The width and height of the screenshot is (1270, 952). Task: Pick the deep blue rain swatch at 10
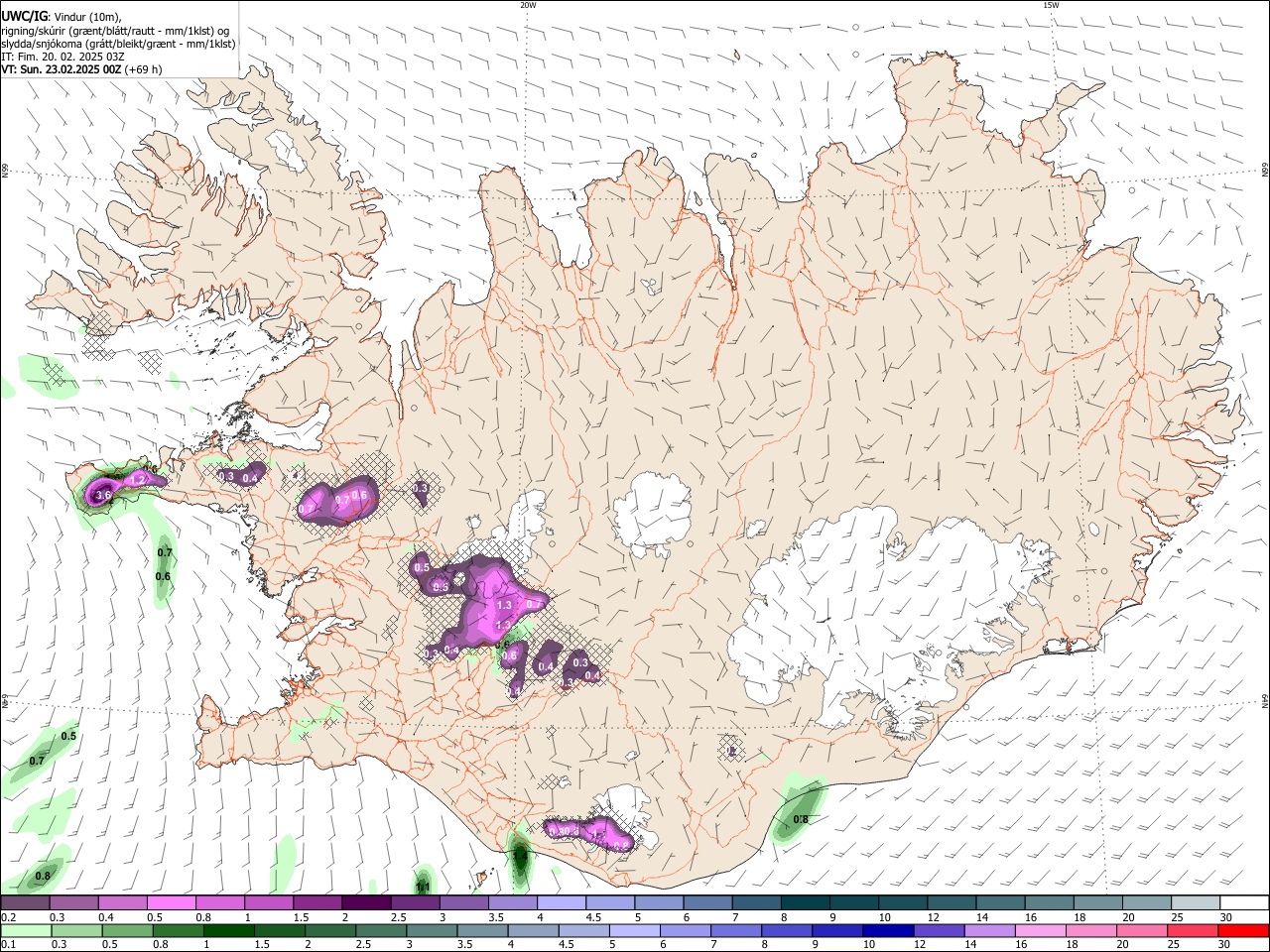click(x=886, y=930)
